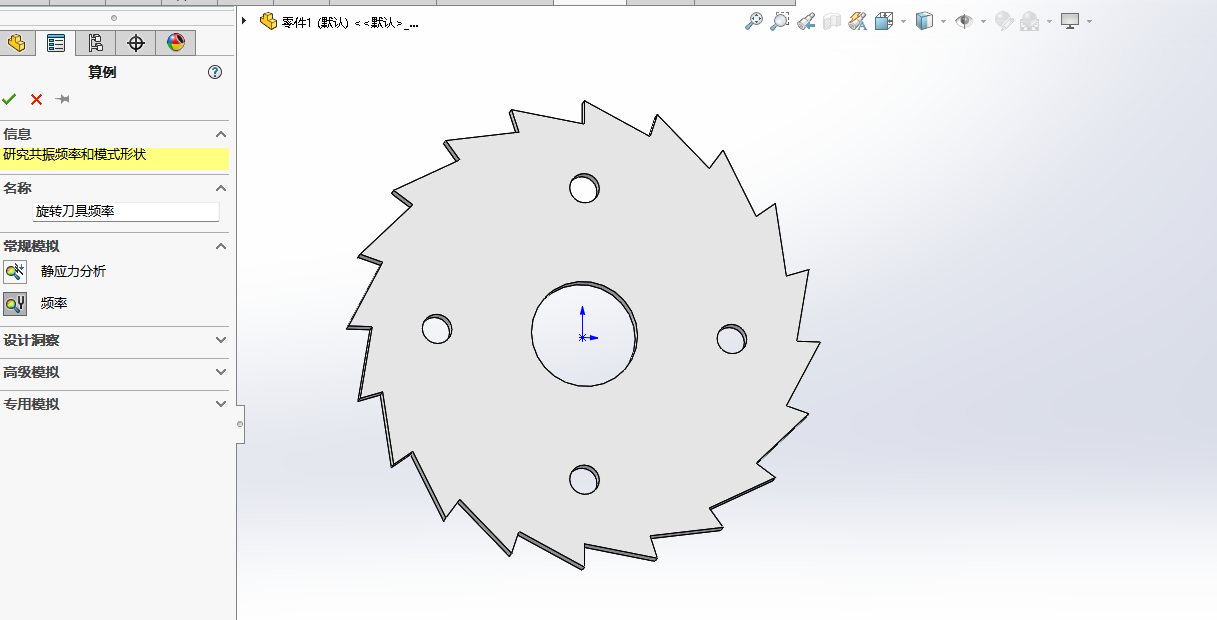
Task: Click the Previous View icon
Action: click(x=806, y=21)
